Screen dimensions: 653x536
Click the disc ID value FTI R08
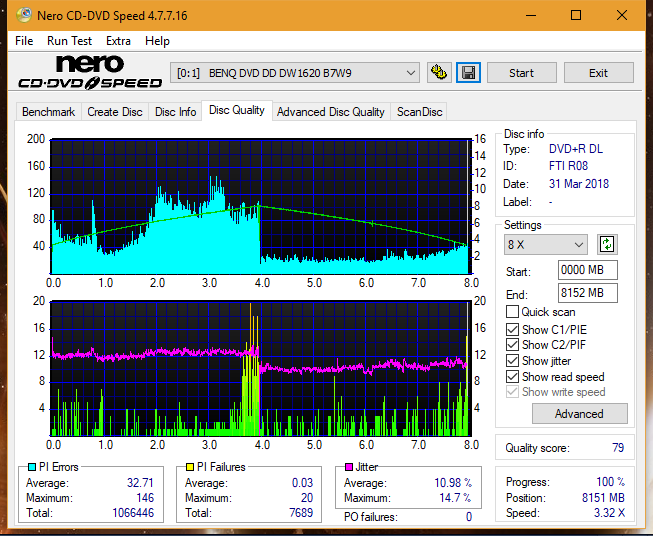pyautogui.click(x=568, y=166)
